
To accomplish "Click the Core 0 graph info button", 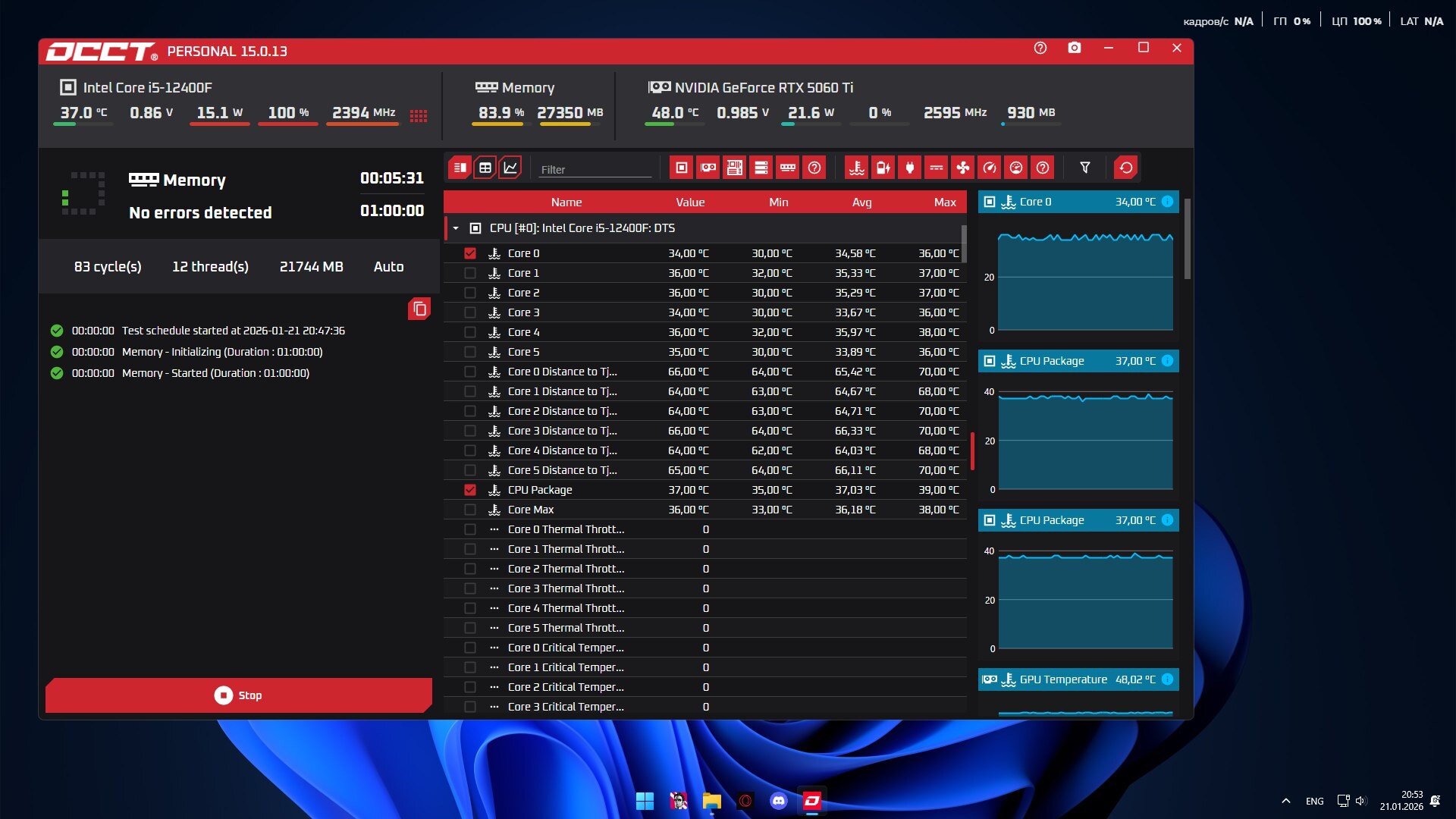I will 1167,202.
